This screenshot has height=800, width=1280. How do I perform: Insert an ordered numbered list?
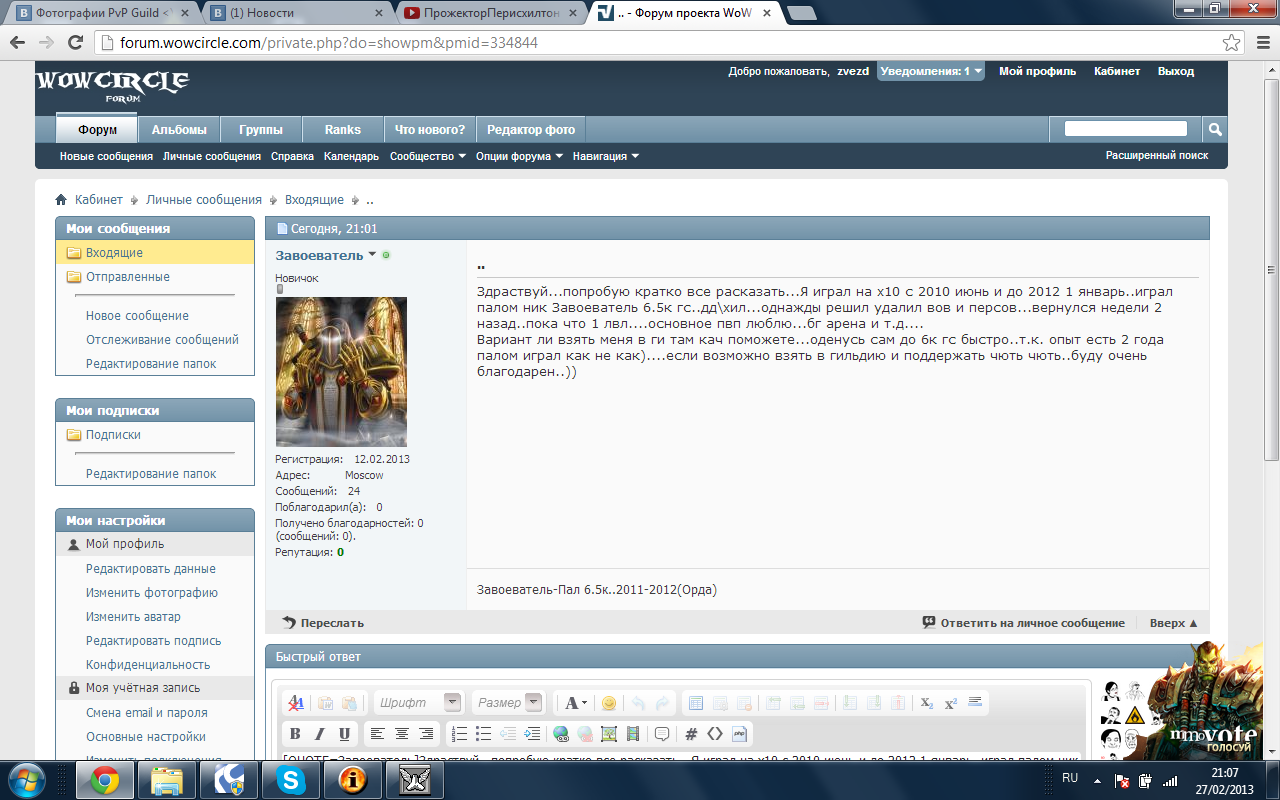click(459, 734)
